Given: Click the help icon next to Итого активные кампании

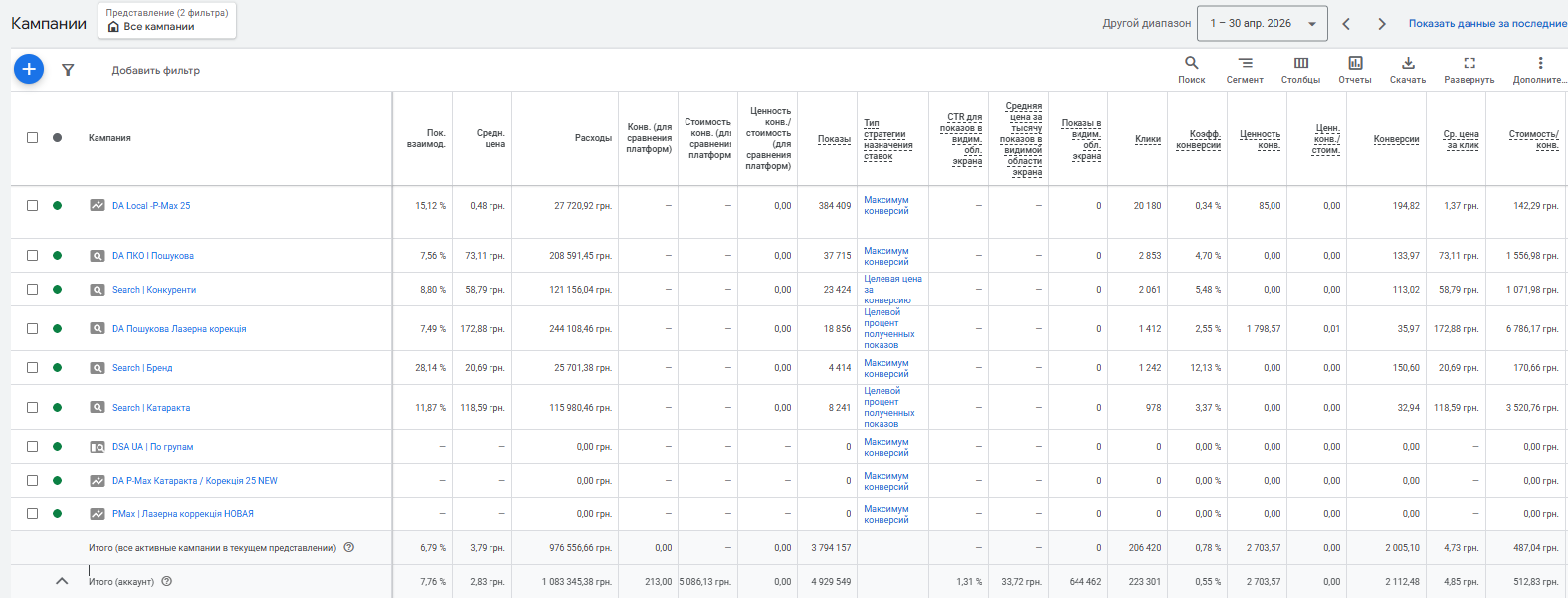Looking at the screenshot, I should tap(349, 547).
